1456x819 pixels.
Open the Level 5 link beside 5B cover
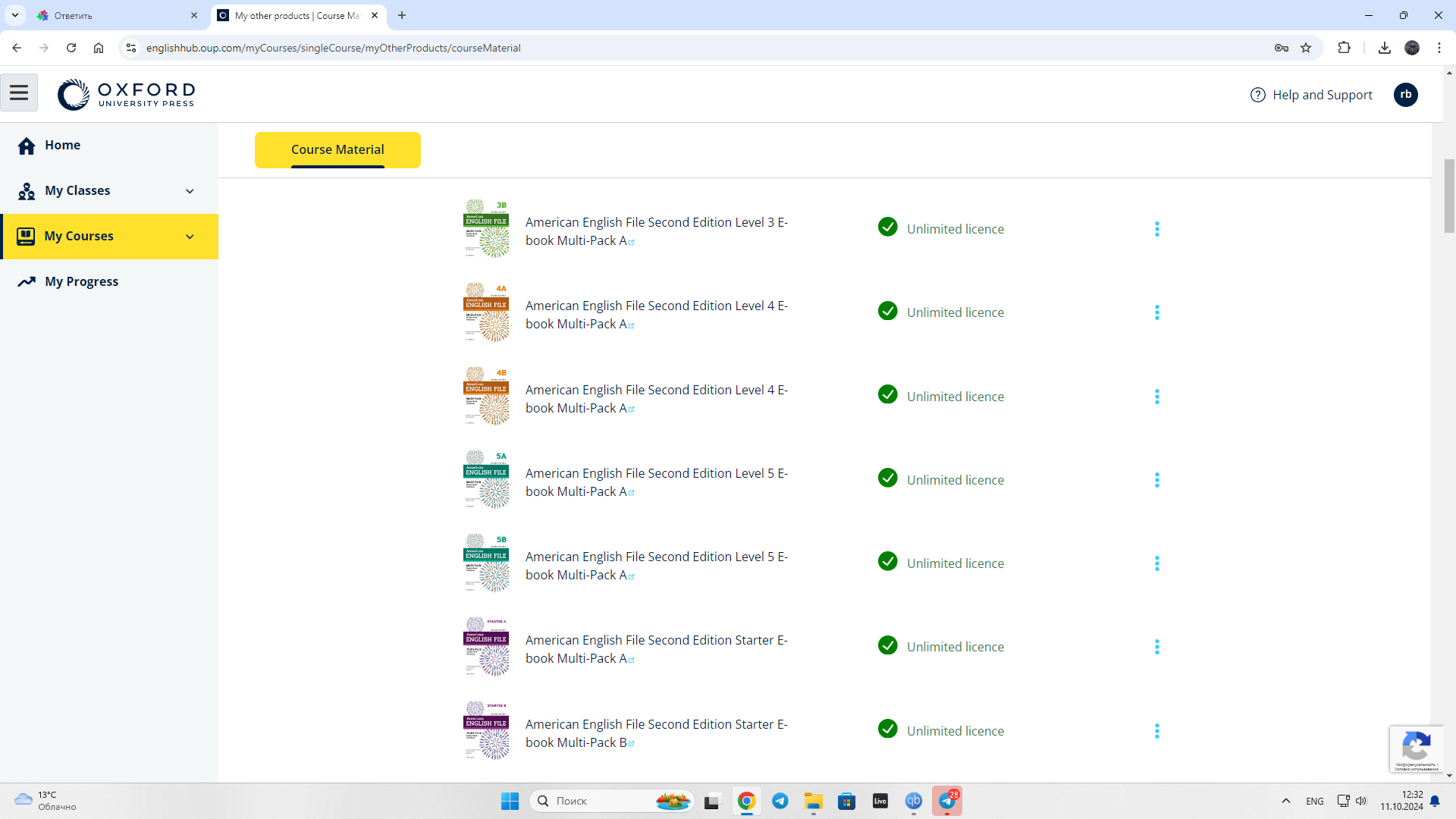pos(657,566)
